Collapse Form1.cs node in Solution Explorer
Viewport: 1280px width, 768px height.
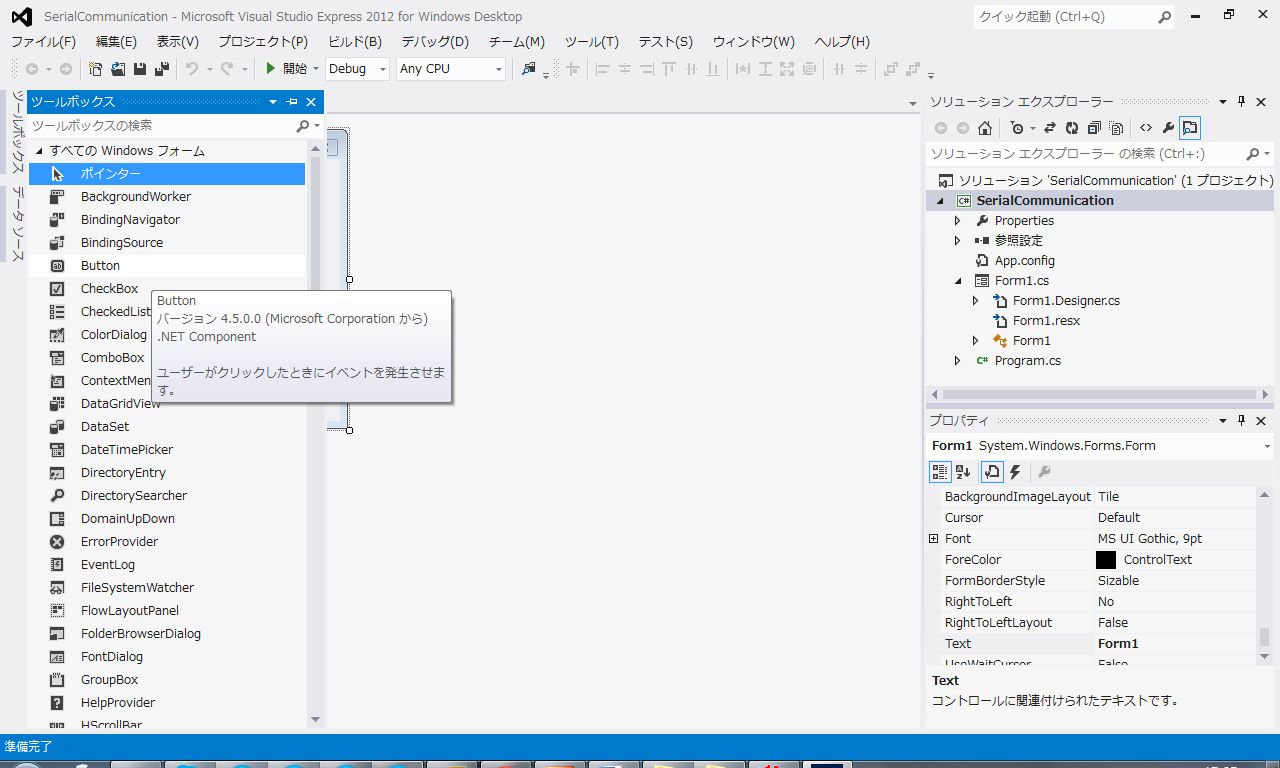tap(957, 281)
